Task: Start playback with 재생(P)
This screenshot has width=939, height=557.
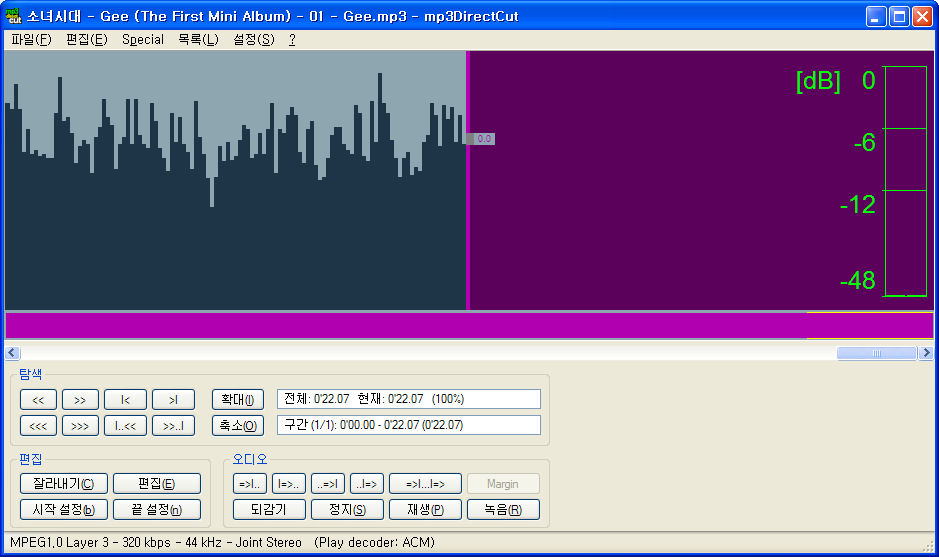Action: [425, 510]
